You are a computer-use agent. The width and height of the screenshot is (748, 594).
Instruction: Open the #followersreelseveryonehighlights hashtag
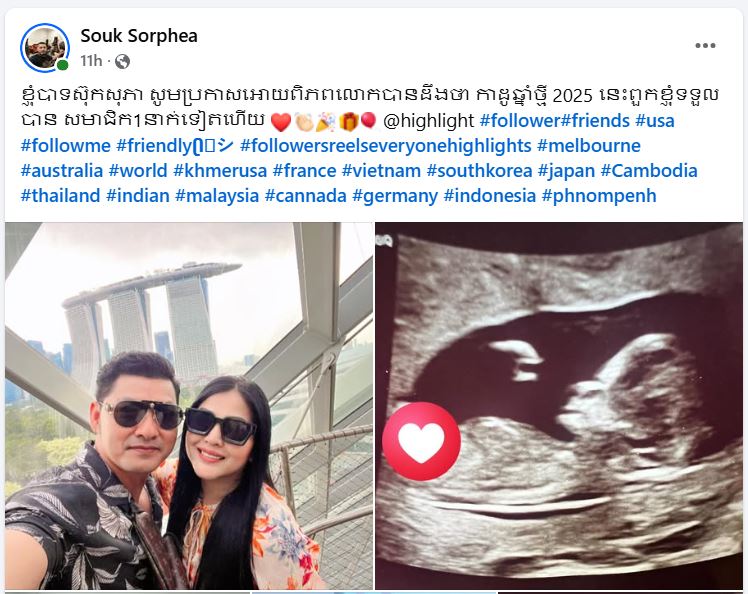pyautogui.click(x=385, y=146)
